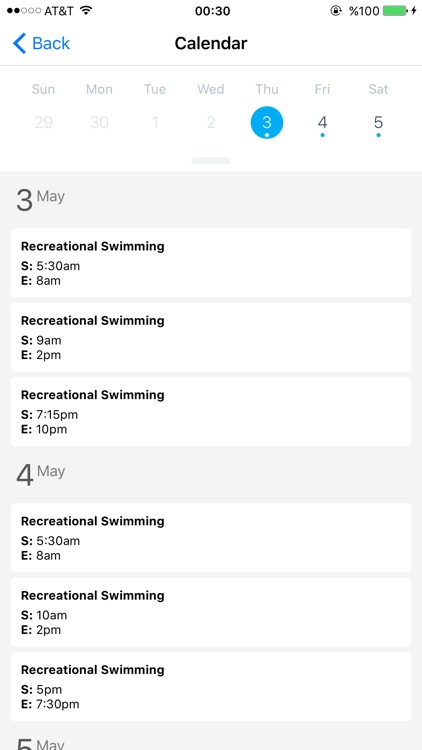Select Friday the 4th in week strip
The height and width of the screenshot is (750, 422).
click(x=322, y=123)
